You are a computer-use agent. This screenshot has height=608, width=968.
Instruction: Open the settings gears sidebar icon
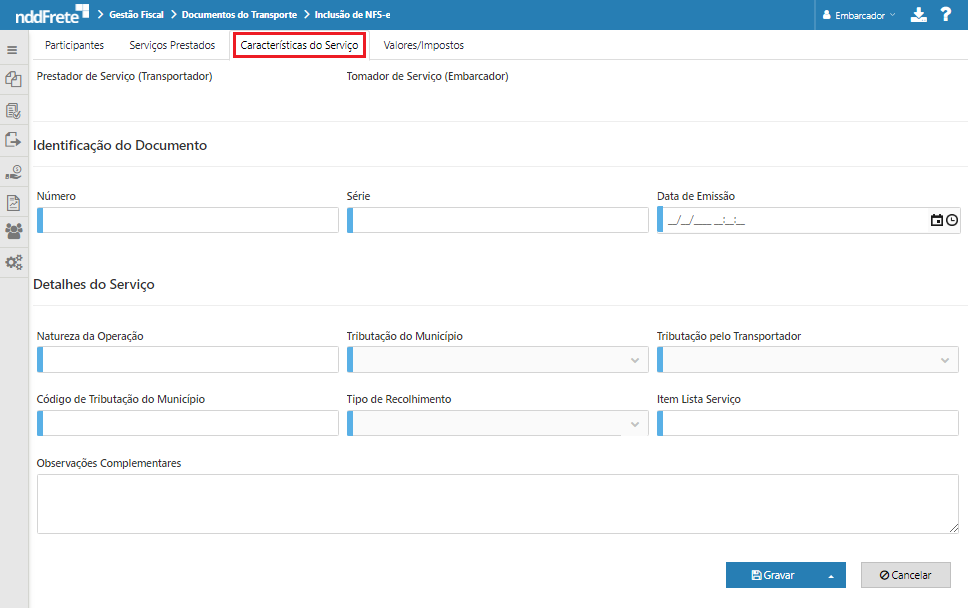click(x=13, y=263)
